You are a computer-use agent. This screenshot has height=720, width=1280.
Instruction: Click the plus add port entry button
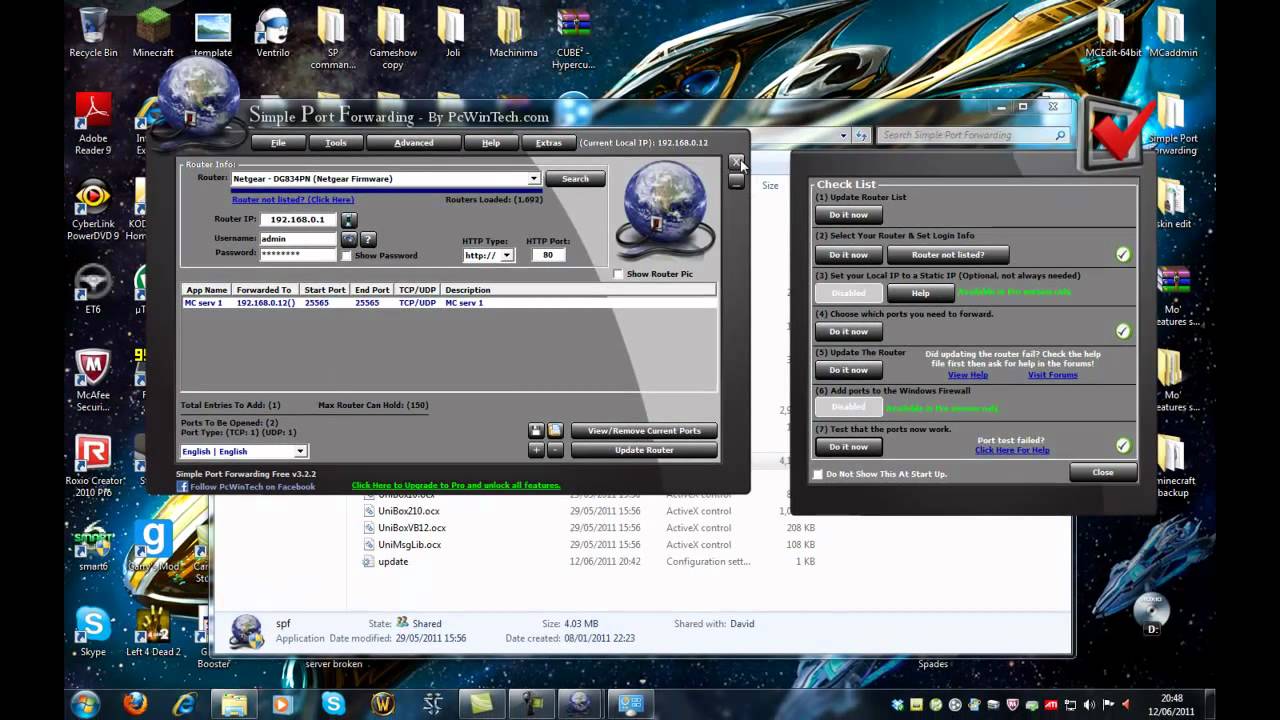pos(536,450)
